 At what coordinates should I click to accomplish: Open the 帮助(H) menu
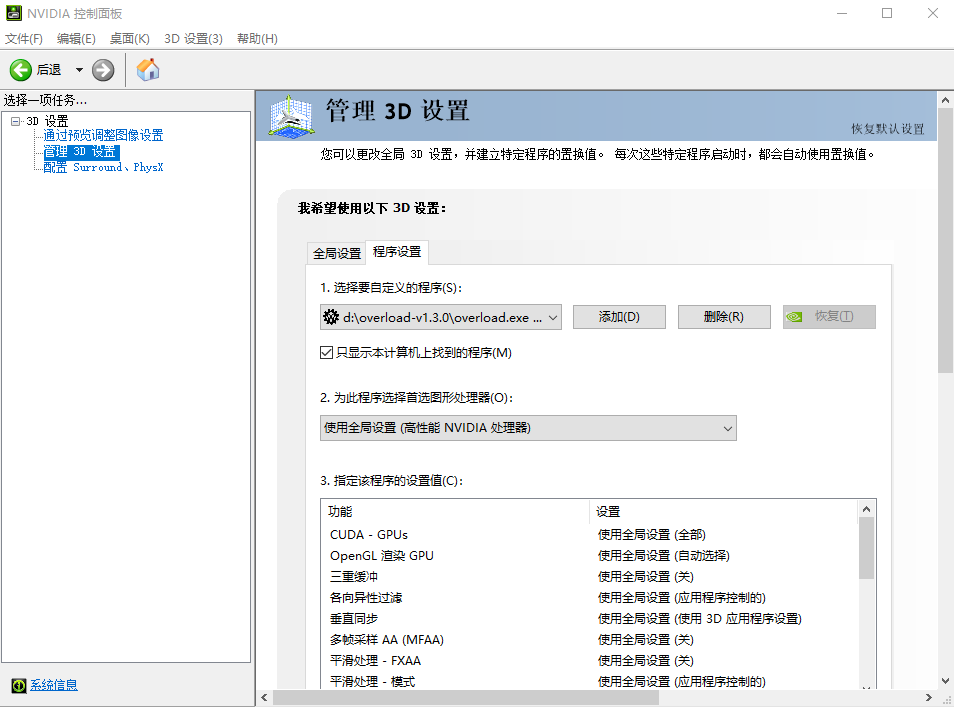click(x=257, y=38)
